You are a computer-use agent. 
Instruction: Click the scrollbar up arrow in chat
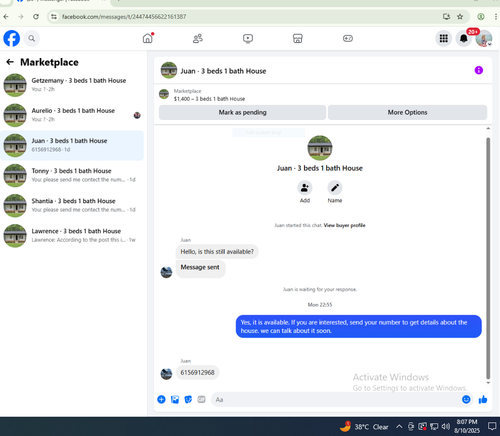[488, 128]
